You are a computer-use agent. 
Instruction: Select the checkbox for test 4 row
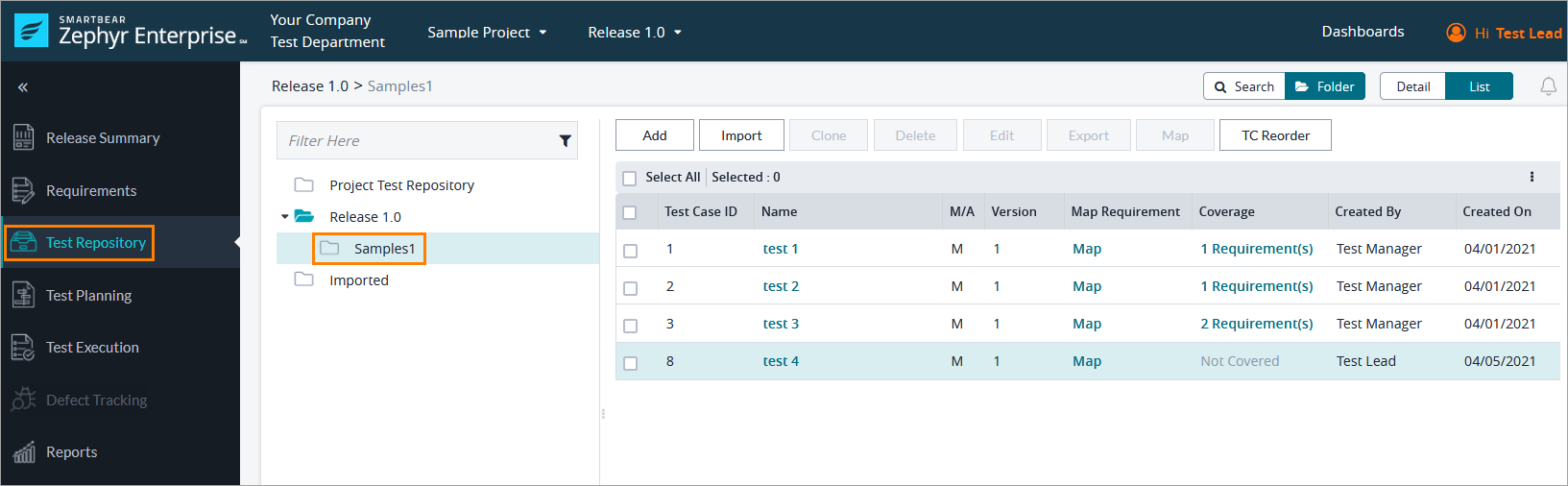point(630,363)
